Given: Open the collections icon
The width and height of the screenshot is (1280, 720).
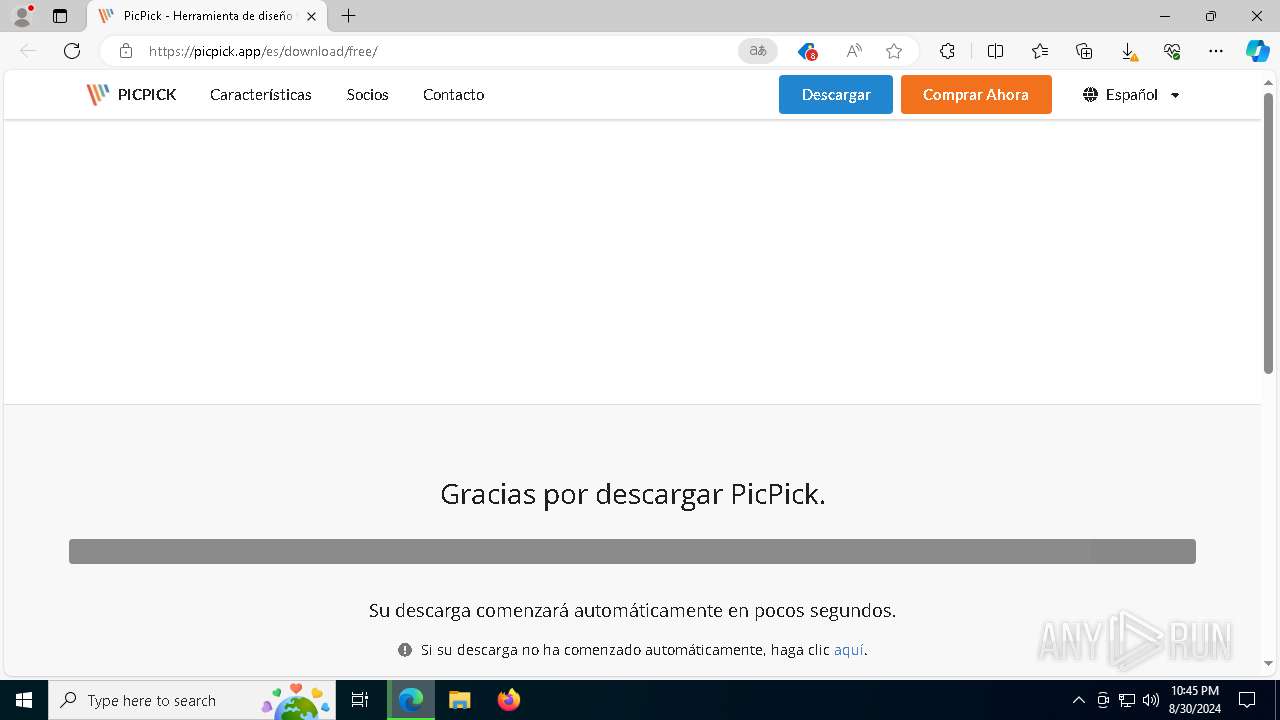Looking at the screenshot, I should point(1084,51).
